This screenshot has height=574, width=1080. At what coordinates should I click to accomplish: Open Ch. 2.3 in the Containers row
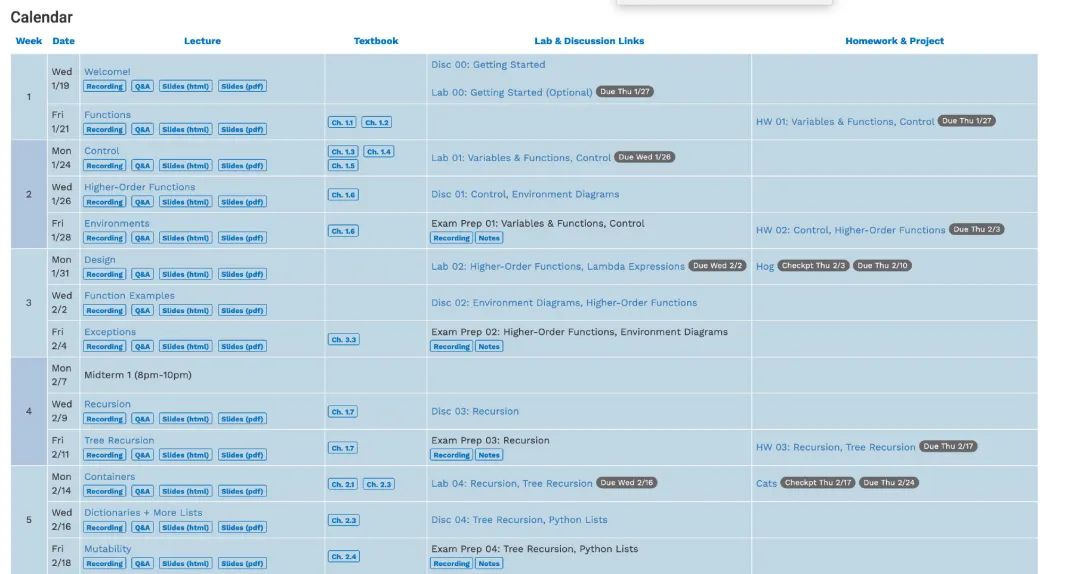379,484
